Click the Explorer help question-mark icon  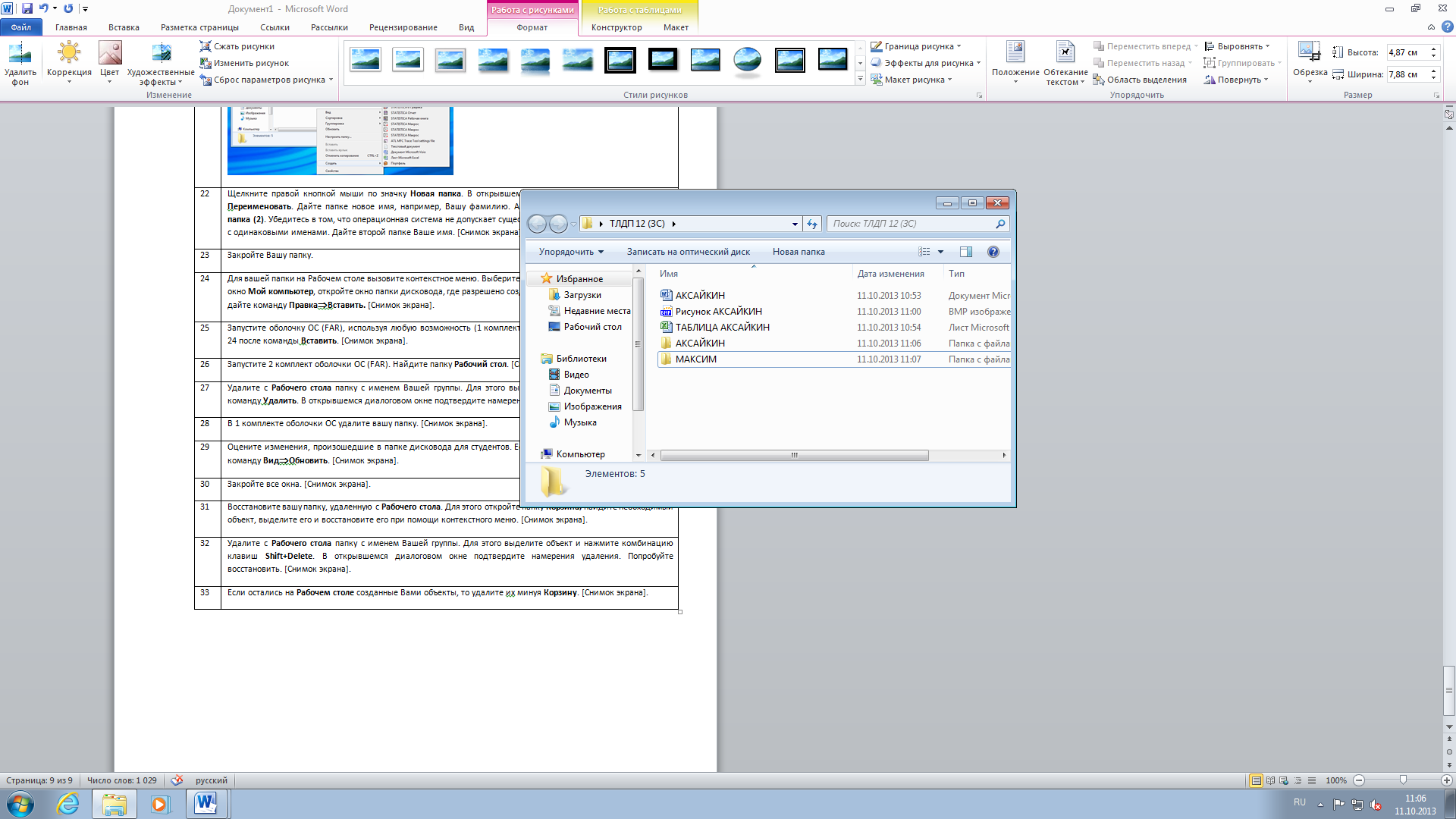tap(993, 252)
